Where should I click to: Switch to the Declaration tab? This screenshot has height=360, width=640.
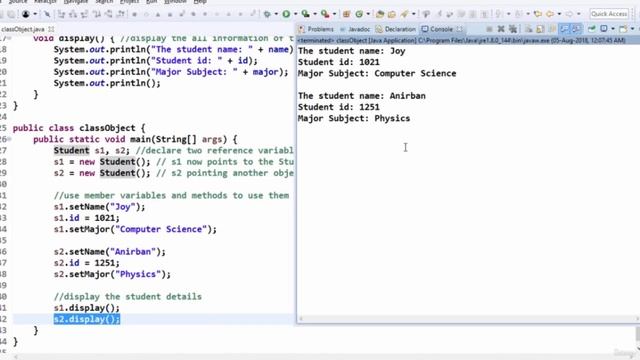click(396, 29)
